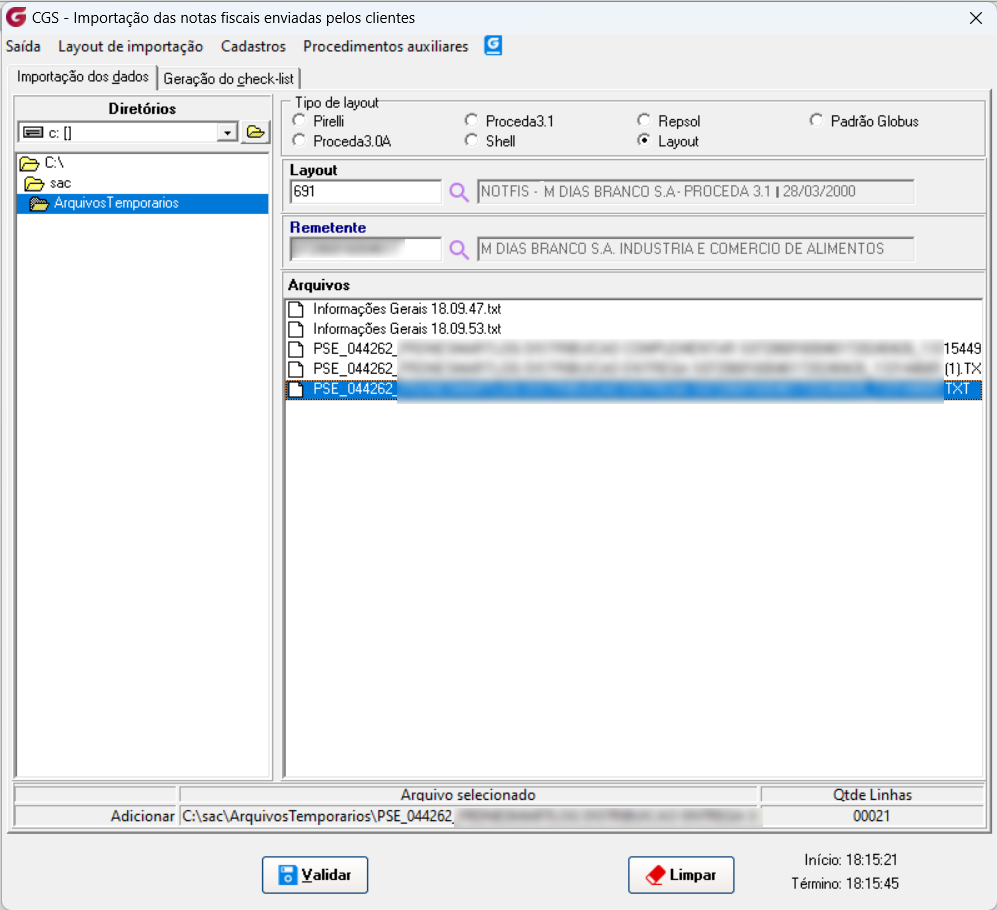Open the drive dropdown arrow
Viewport: 997px width, 910px height.
point(227,132)
